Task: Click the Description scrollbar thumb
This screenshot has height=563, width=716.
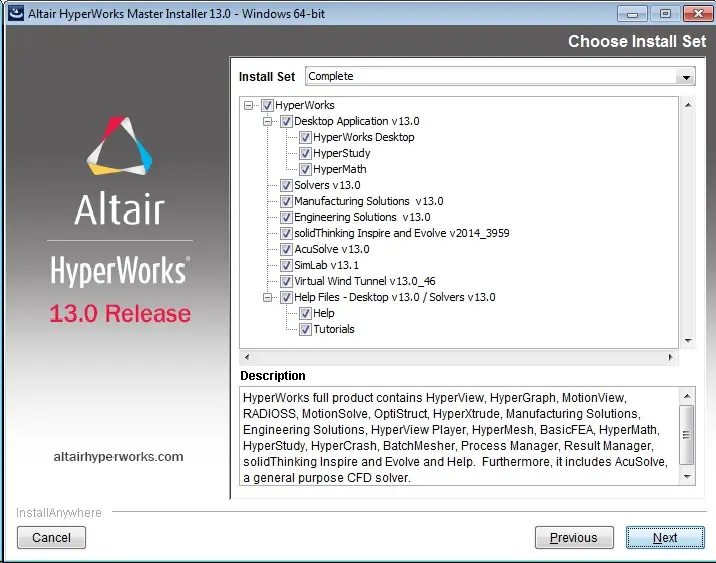Action: 686,435
